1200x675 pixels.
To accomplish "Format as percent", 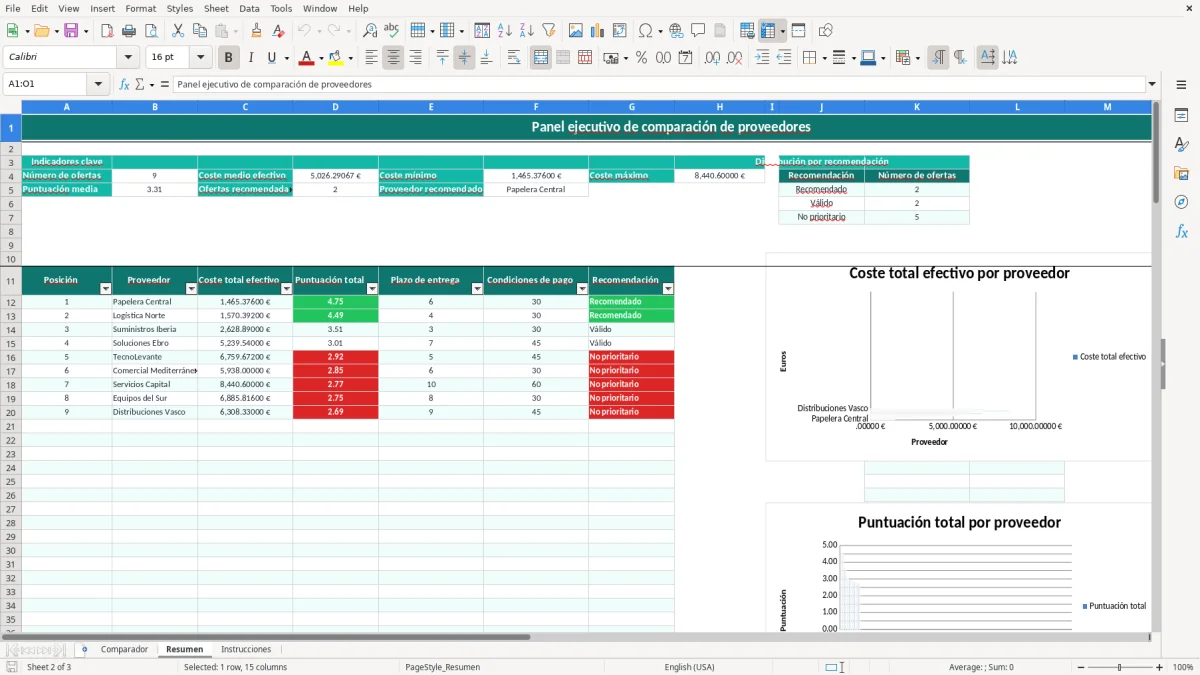I will tap(641, 58).
